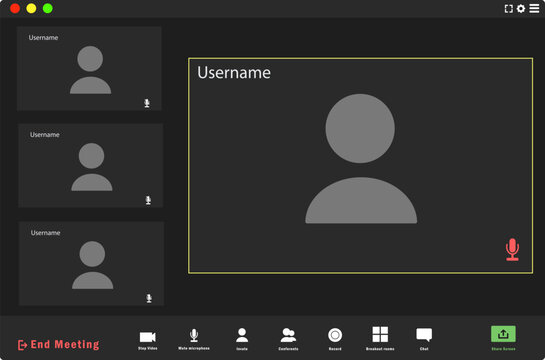Click End Meeting
The width and height of the screenshot is (545, 360).
58,345
